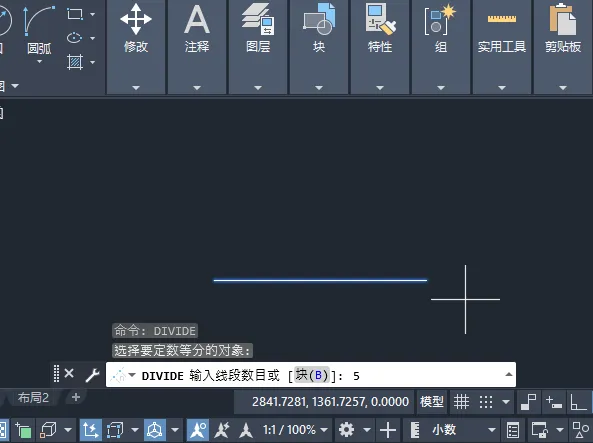Expand the ellipse tool dropdown arrow
Screen dimensions: 593x443
click(93, 38)
